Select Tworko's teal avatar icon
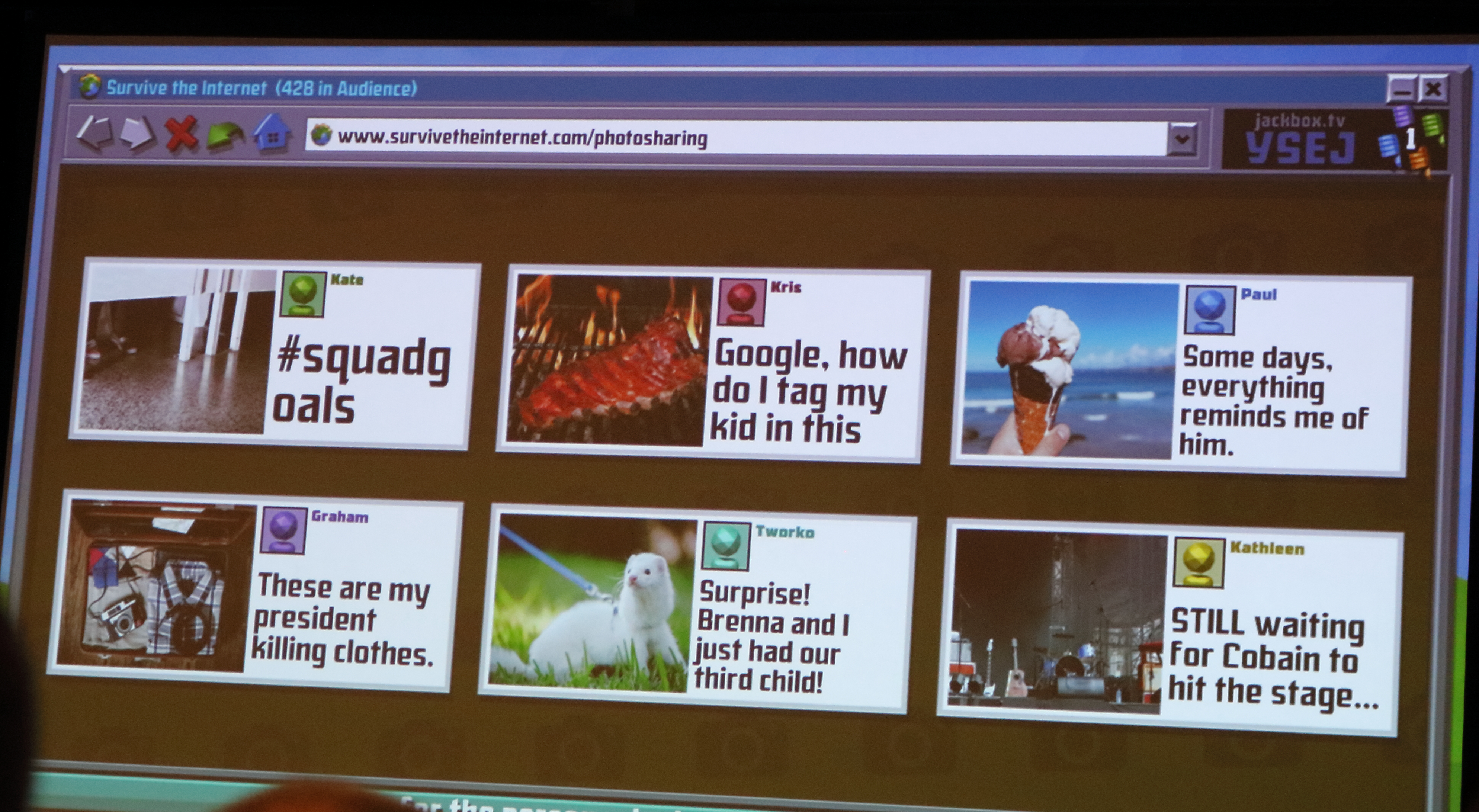Image resolution: width=1479 pixels, height=812 pixels. pyautogui.click(x=725, y=546)
